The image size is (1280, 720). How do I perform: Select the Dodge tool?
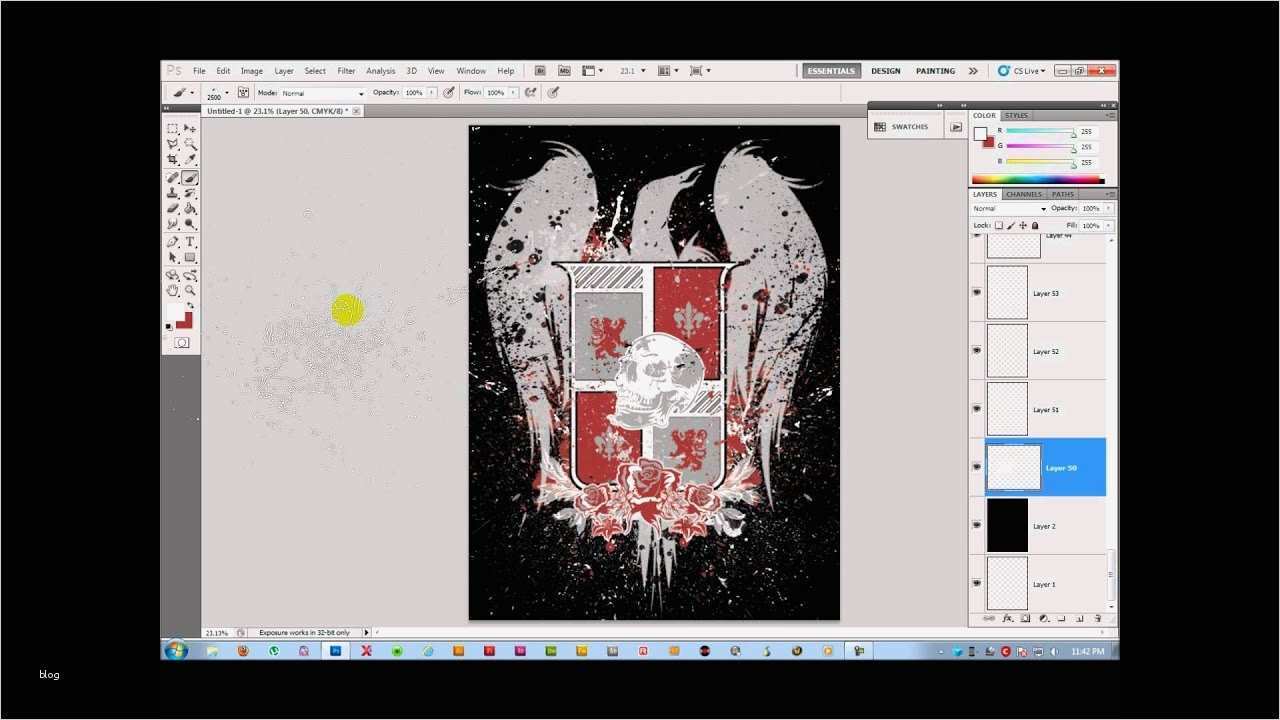click(x=190, y=225)
